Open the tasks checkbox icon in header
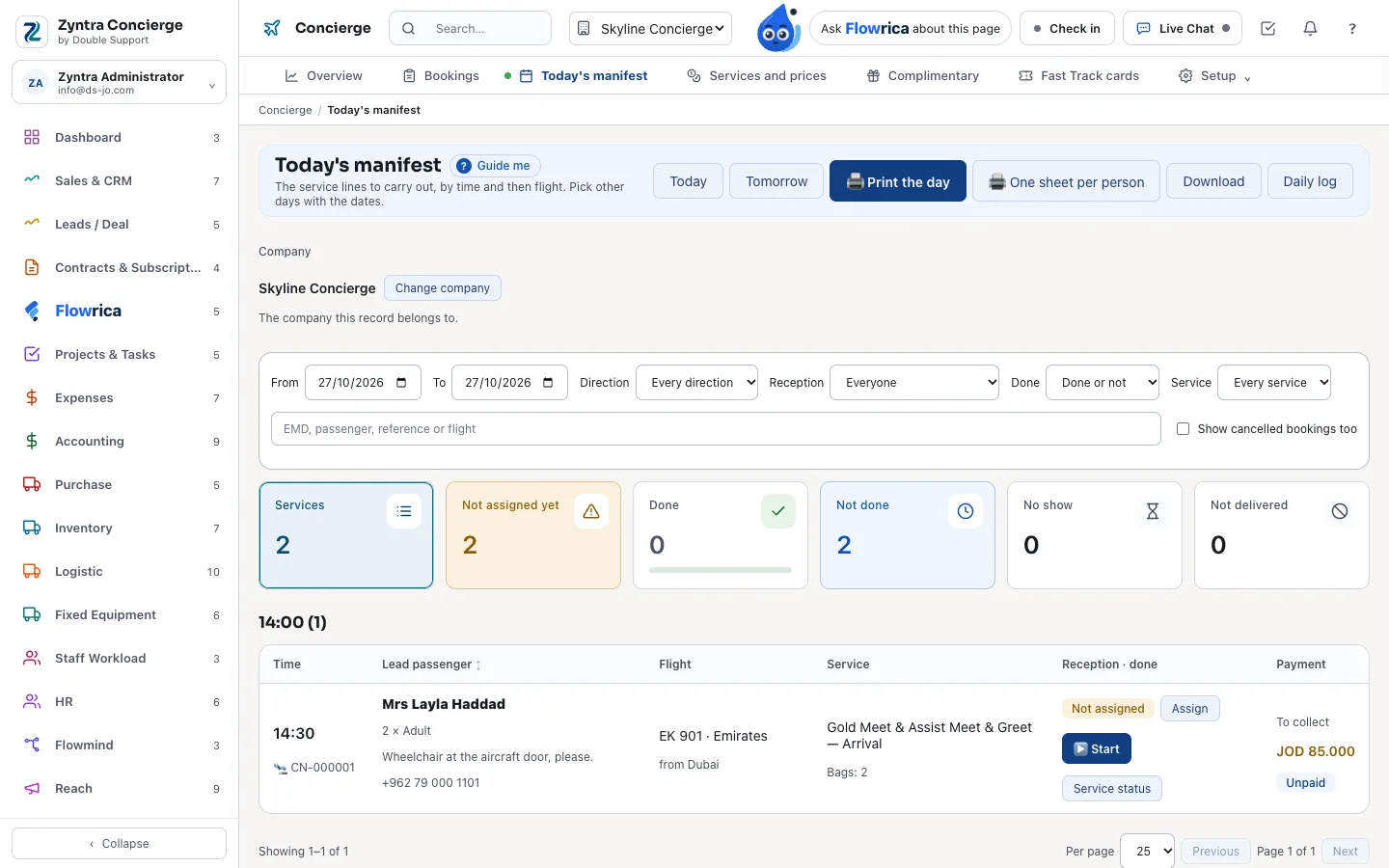Screen dimensions: 1389x868 coord(1268,29)
